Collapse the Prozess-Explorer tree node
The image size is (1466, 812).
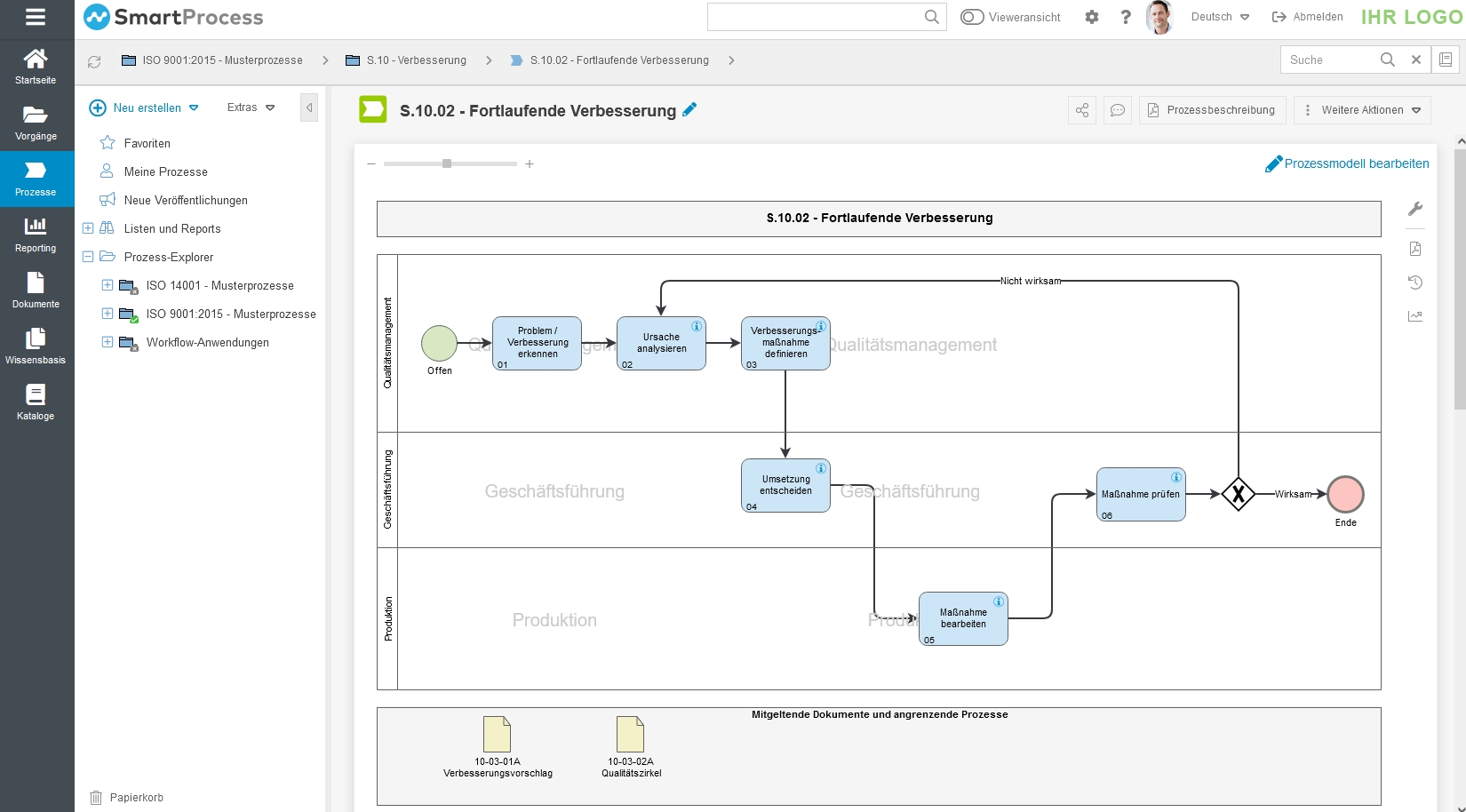click(88, 257)
